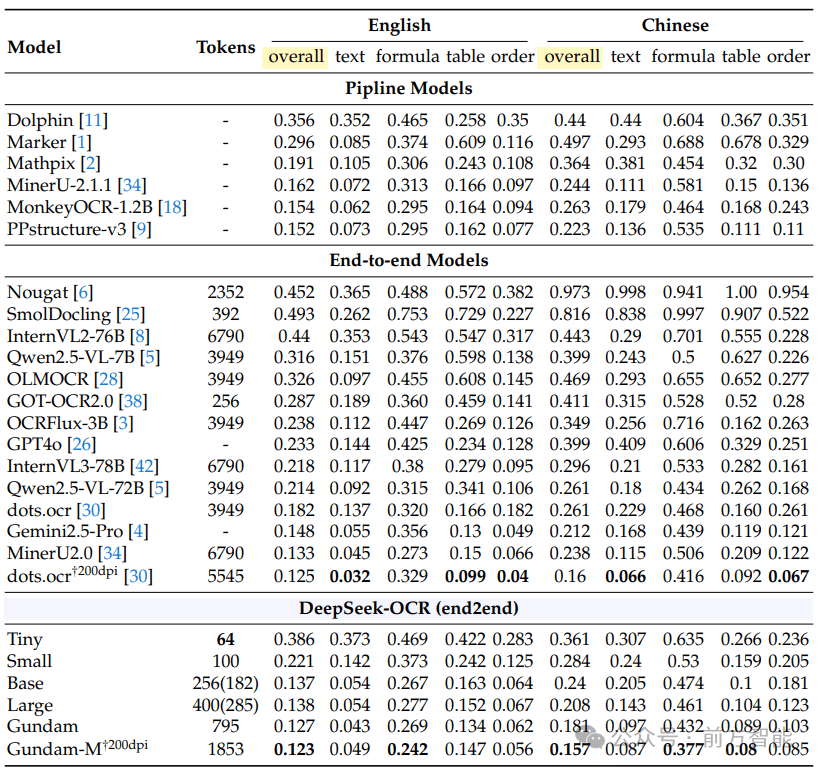Open reference [25] for SmolDocling

click(132, 314)
